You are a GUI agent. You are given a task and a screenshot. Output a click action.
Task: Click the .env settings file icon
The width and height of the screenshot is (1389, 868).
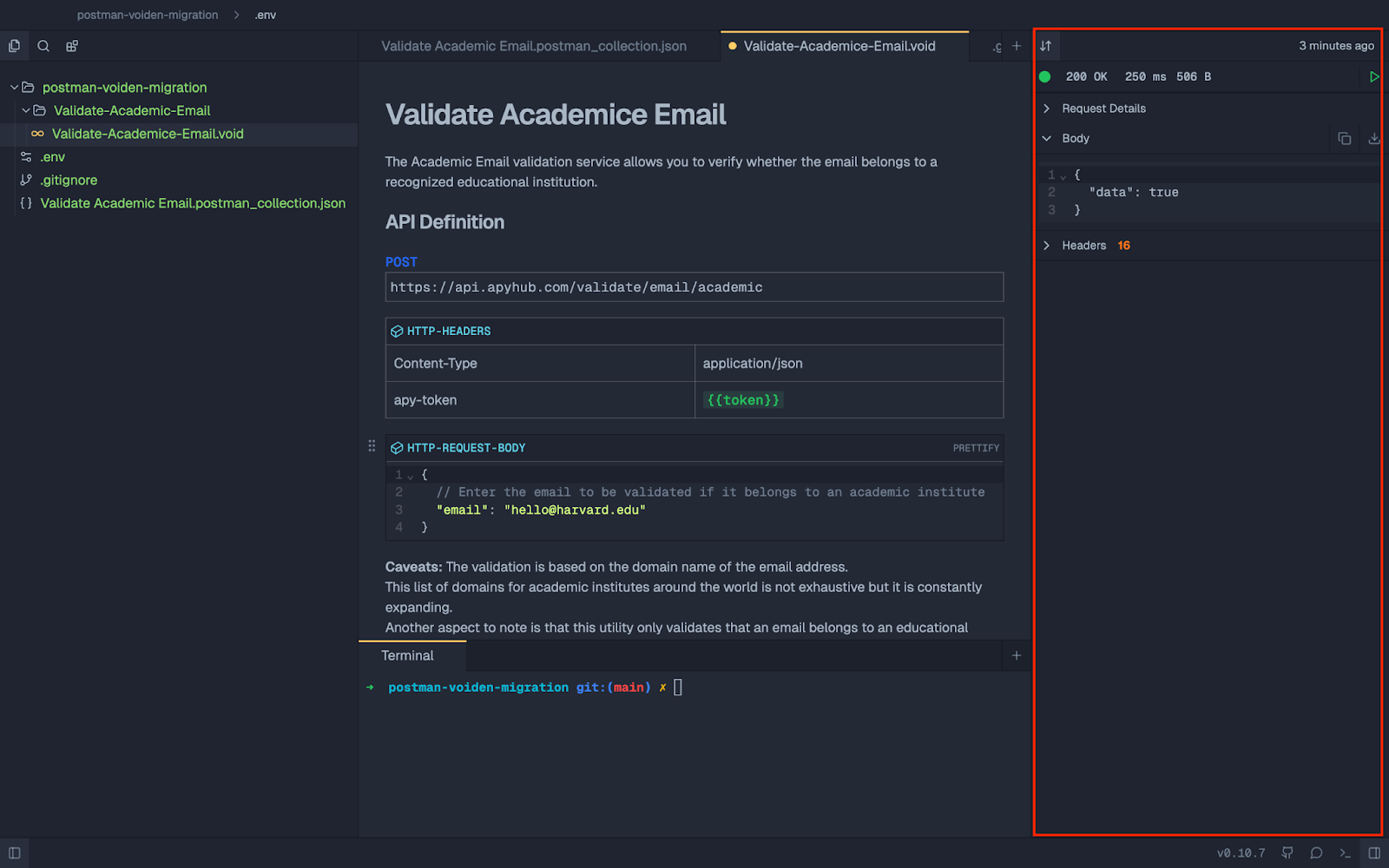click(x=26, y=157)
